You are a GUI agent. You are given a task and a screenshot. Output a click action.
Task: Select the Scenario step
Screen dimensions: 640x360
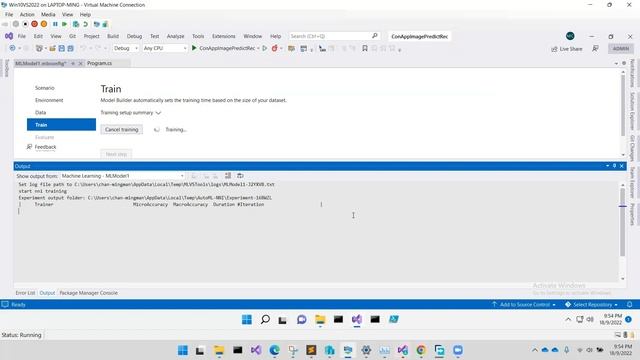click(x=44, y=88)
